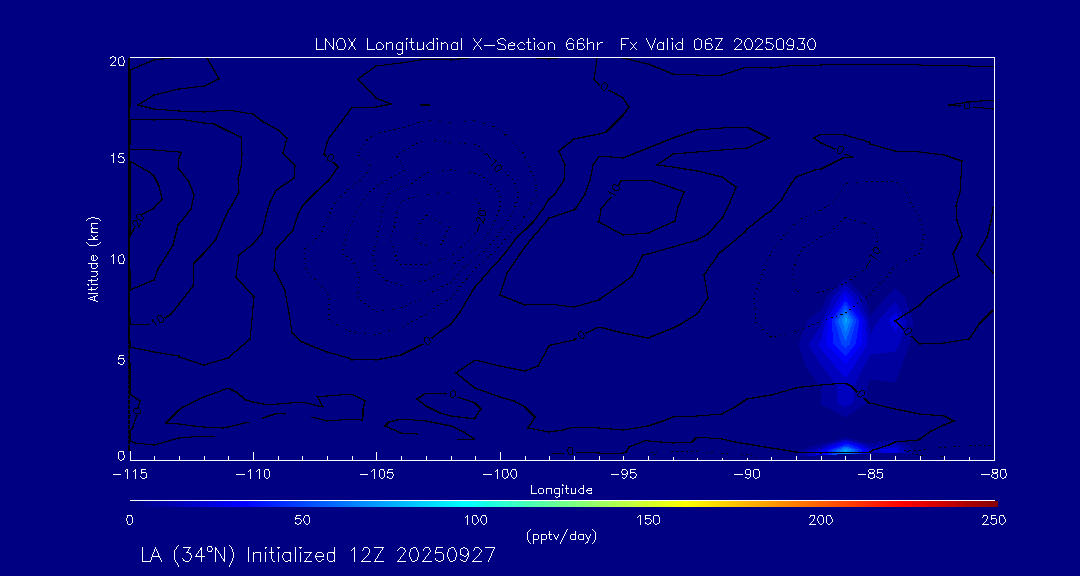The width and height of the screenshot is (1080, 576).
Task: Click the colorbar tick label "50"
Action: pos(302,520)
